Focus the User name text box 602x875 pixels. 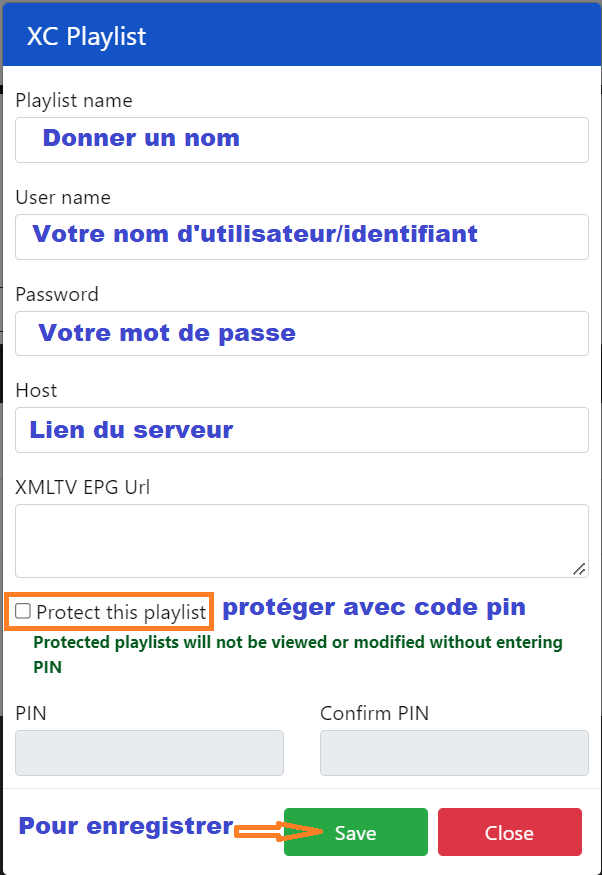[301, 236]
